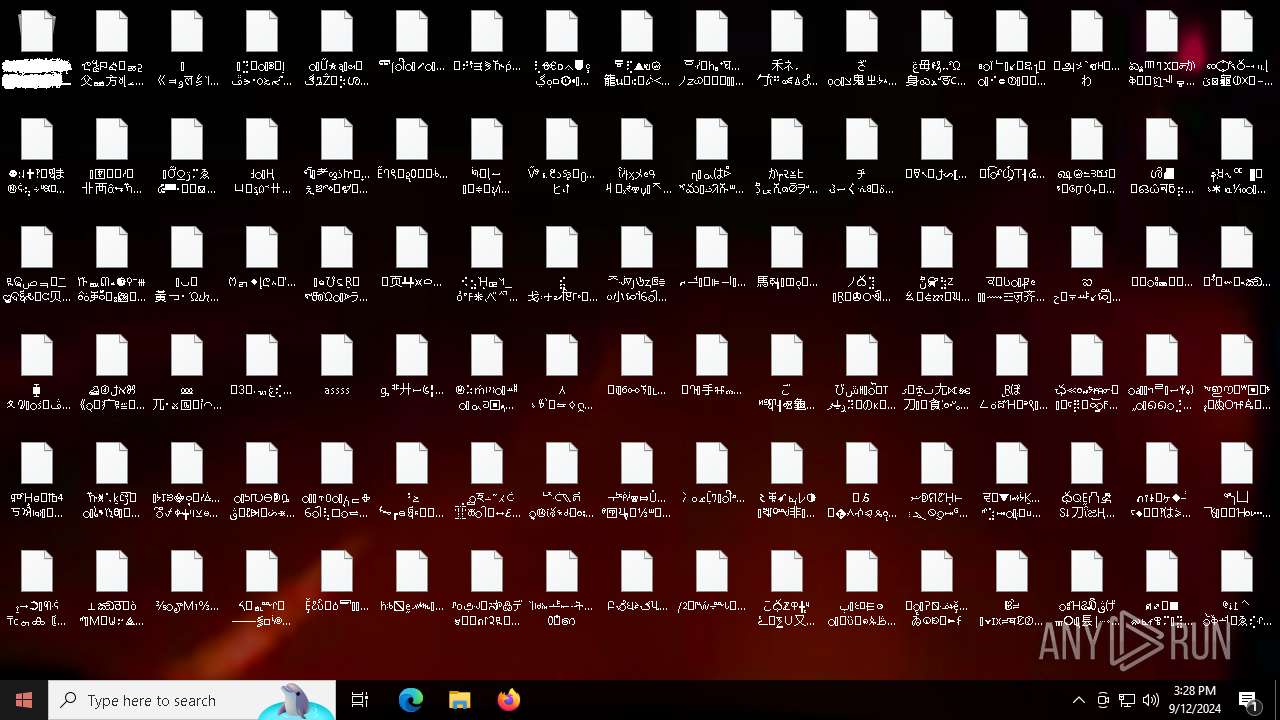This screenshot has width=1280, height=720.
Task: Open Task View from the taskbar
Action: (360, 700)
